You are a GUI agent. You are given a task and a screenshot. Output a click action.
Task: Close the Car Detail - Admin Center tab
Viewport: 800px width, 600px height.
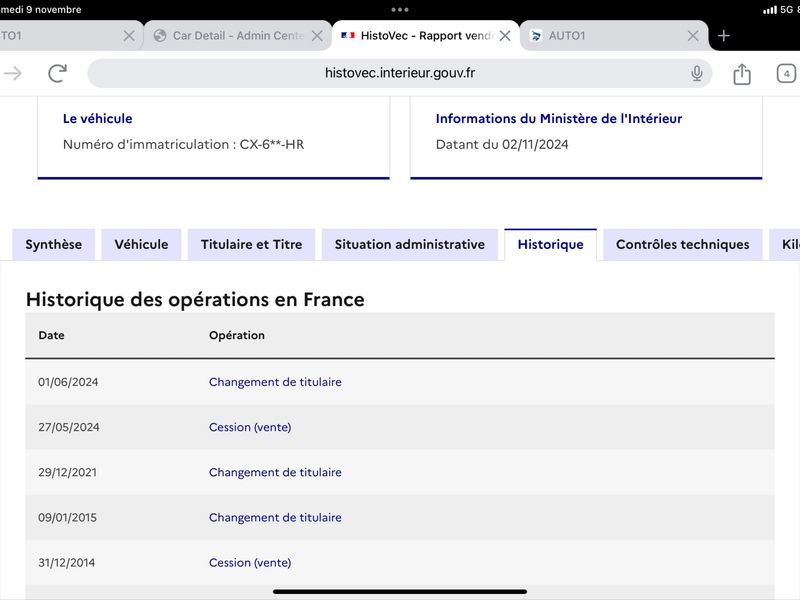tap(317, 36)
